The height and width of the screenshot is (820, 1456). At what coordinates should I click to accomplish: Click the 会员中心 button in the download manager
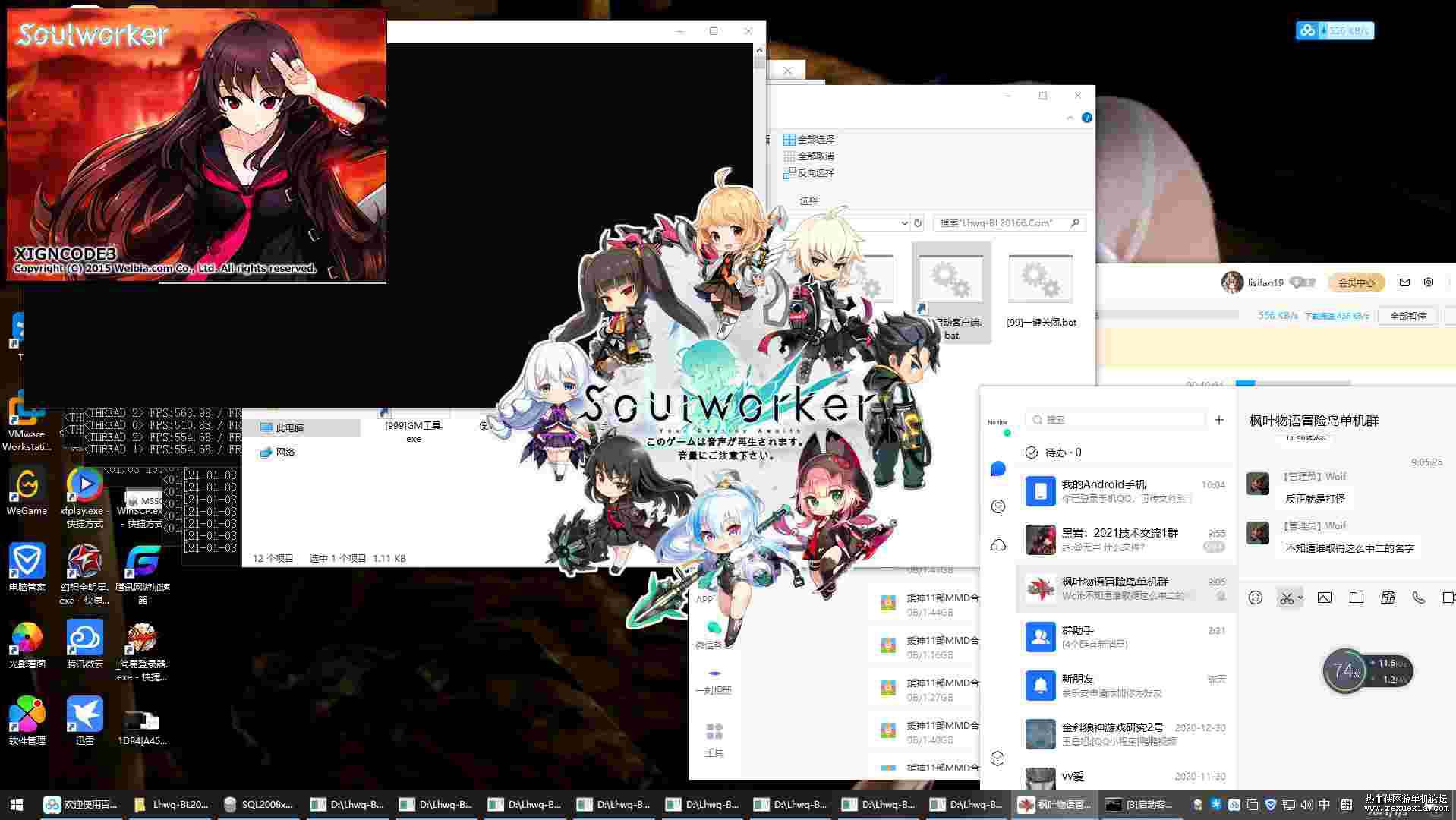click(1356, 283)
